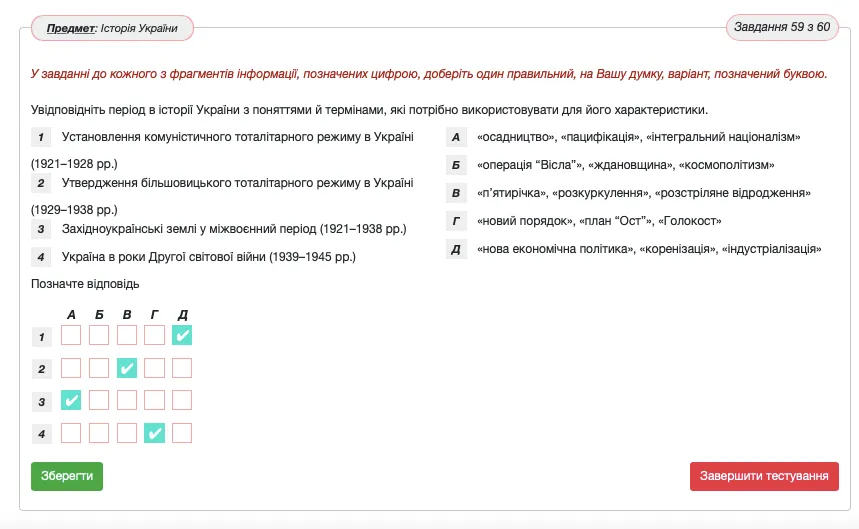
Task: Uncheck the Д checkbox in row 1
Action: tap(182, 336)
